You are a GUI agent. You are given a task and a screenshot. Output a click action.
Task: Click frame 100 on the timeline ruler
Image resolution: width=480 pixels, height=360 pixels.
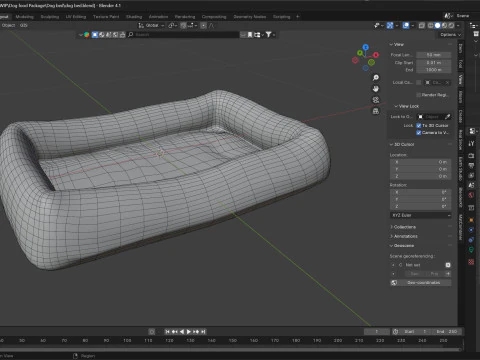point(127,340)
